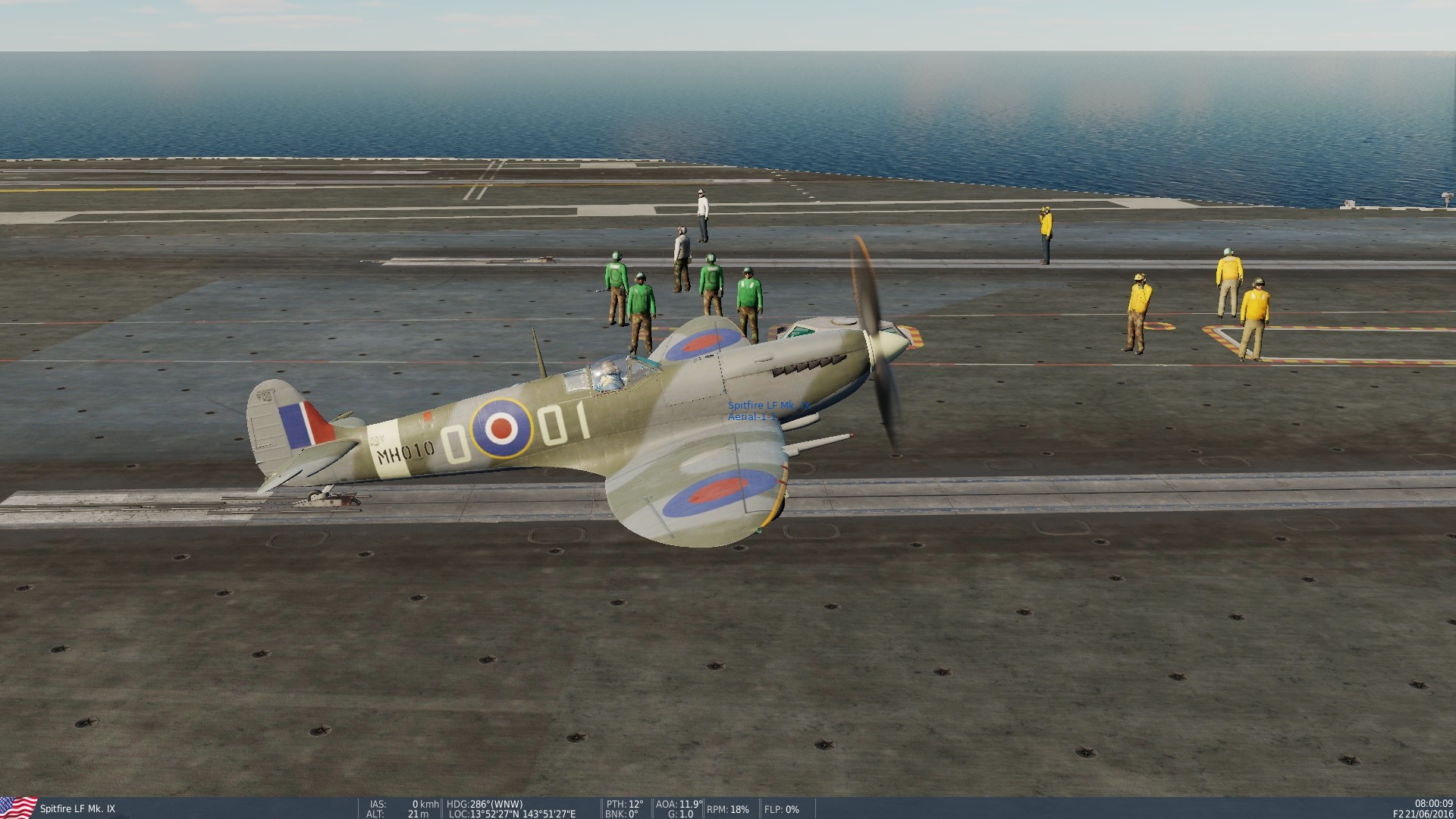1456x819 pixels.
Task: Click the 'PTH: 12°' pitch readout
Action: coord(626,804)
